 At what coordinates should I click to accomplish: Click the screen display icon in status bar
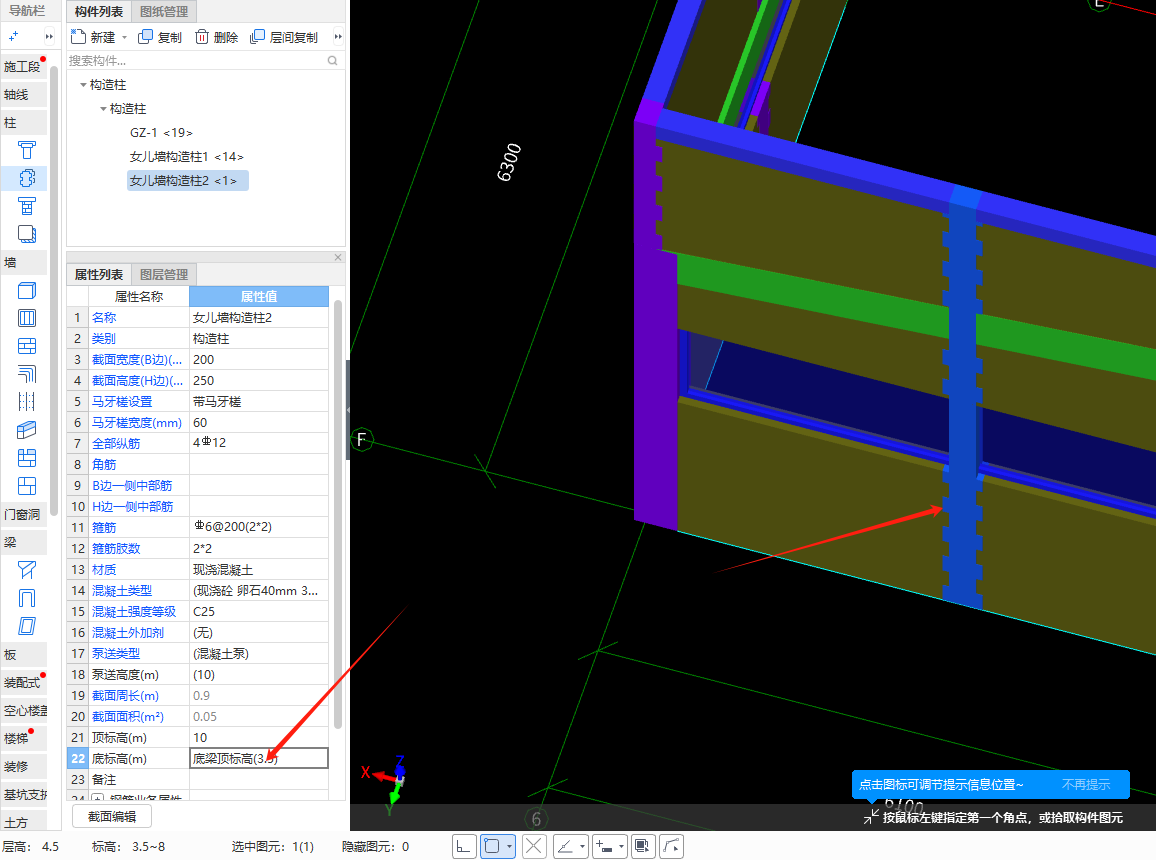click(x=643, y=846)
